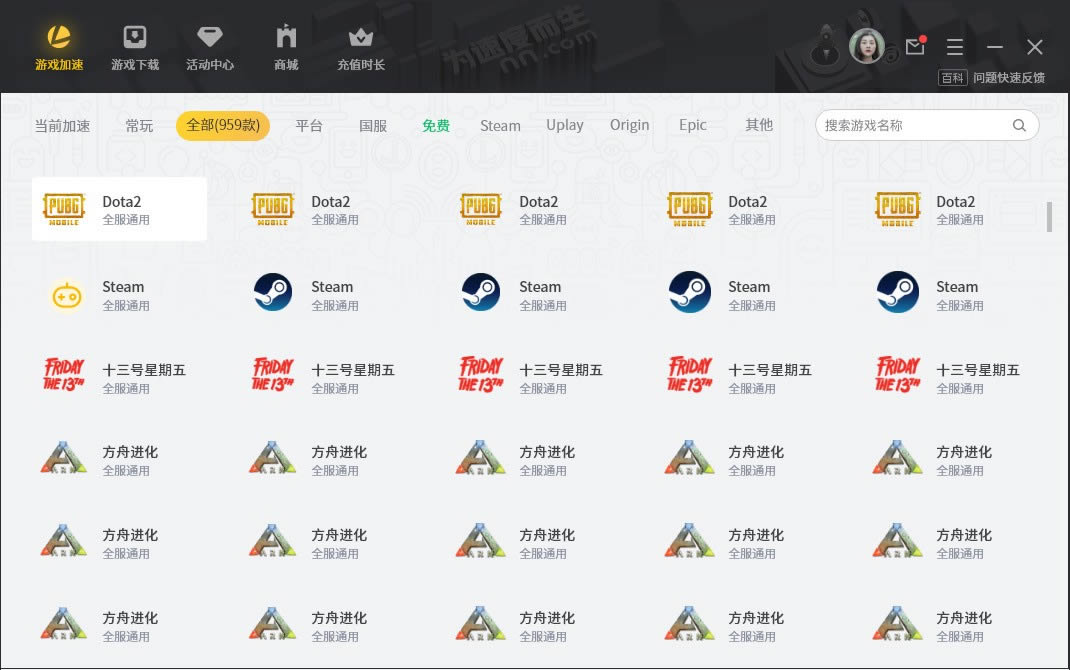This screenshot has height=670, width=1070.
Task: Go to 游戏下载 download icon
Action: pyautogui.click(x=134, y=38)
